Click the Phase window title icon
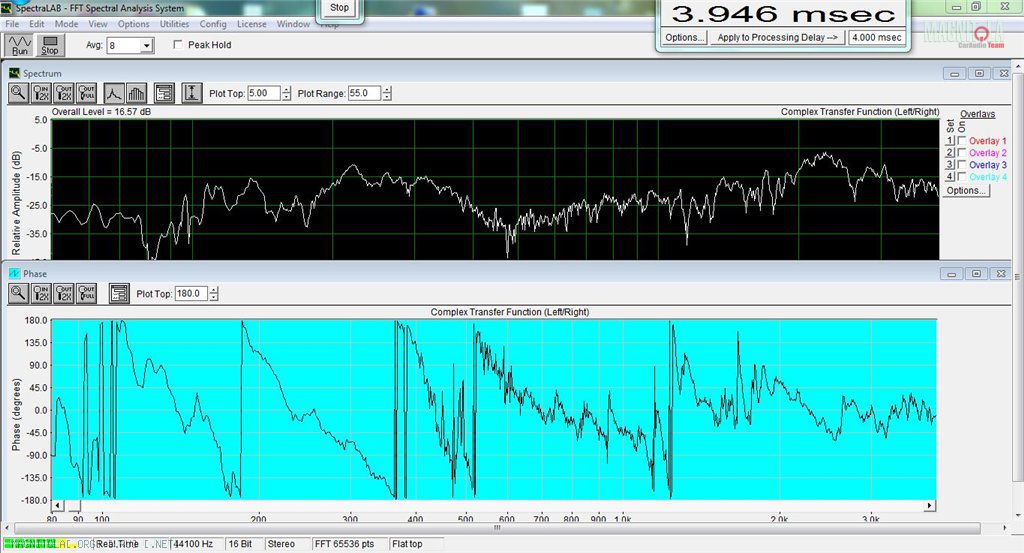Screen dimensions: 1024x553 (14, 274)
